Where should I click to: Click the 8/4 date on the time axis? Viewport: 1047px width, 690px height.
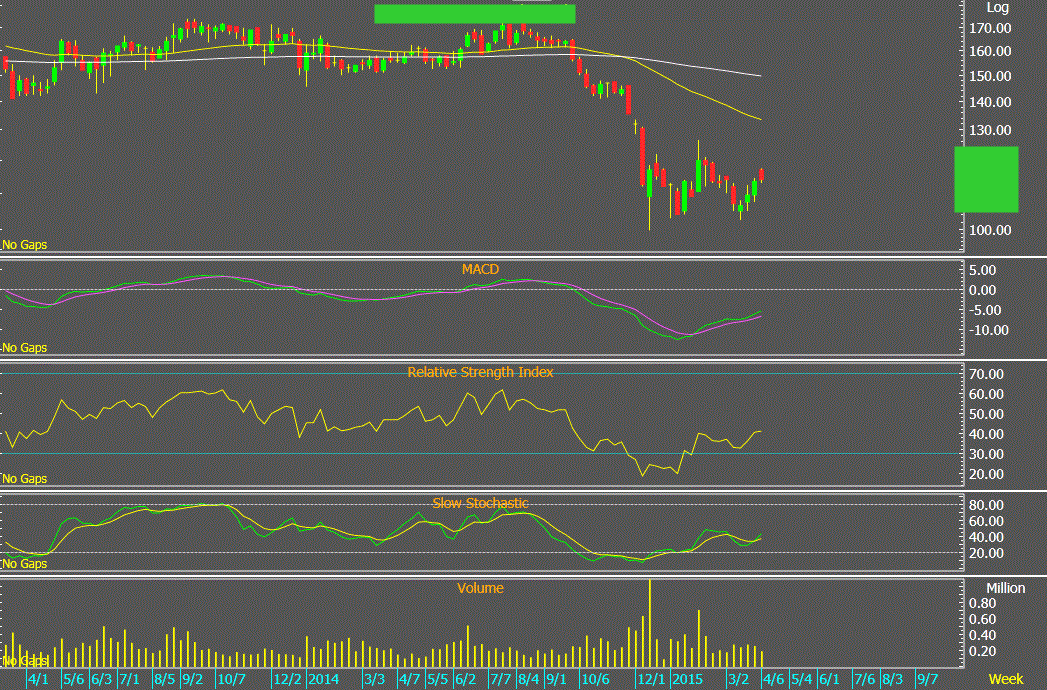[530, 679]
